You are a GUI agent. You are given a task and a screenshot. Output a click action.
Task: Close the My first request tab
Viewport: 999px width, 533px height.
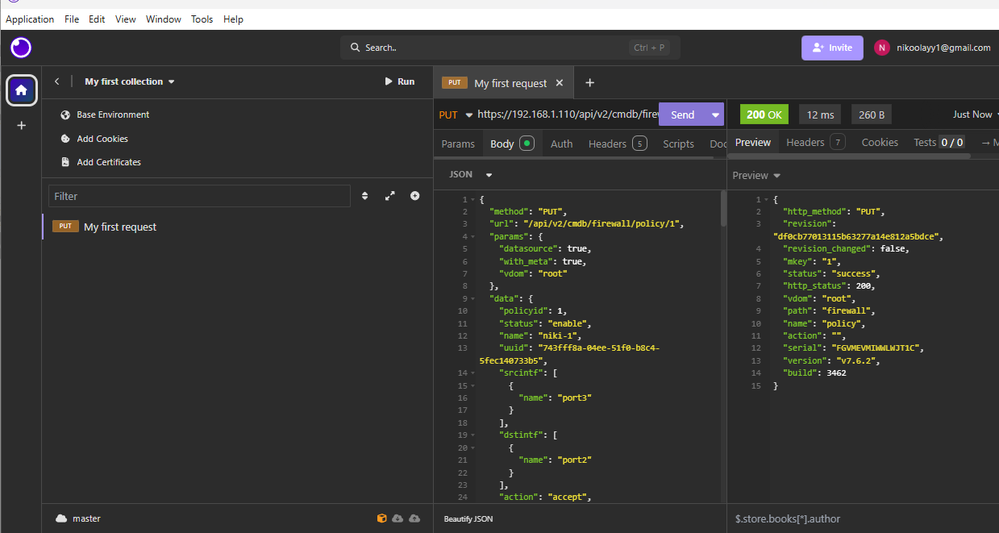558,83
